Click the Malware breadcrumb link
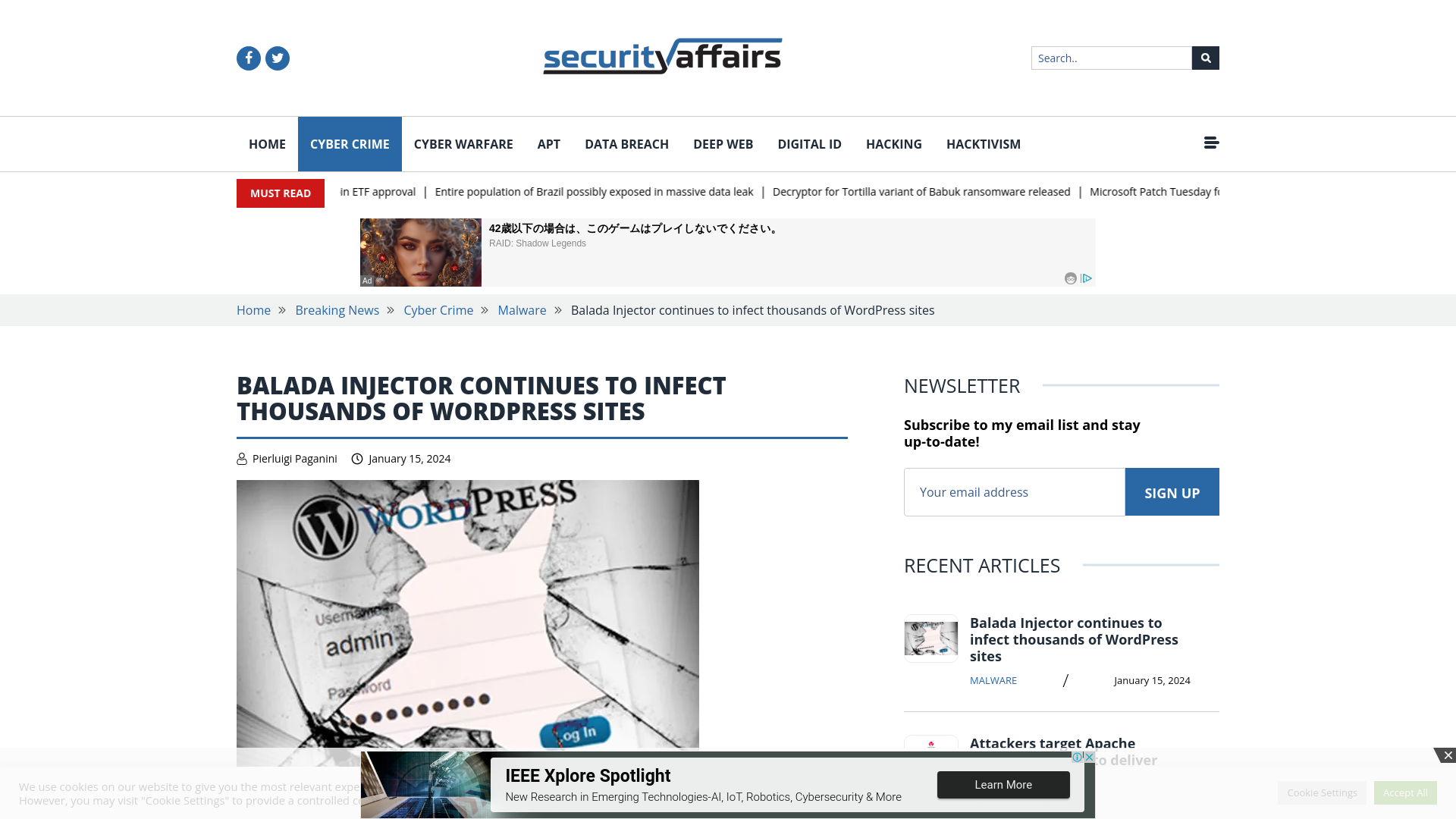The image size is (1456, 819). point(522,310)
